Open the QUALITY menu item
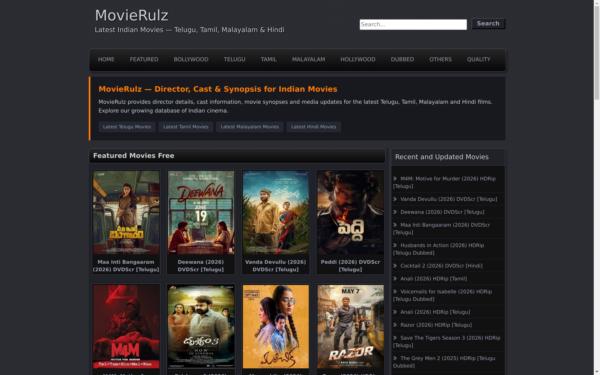Image resolution: width=600 pixels, height=375 pixels. coord(478,59)
